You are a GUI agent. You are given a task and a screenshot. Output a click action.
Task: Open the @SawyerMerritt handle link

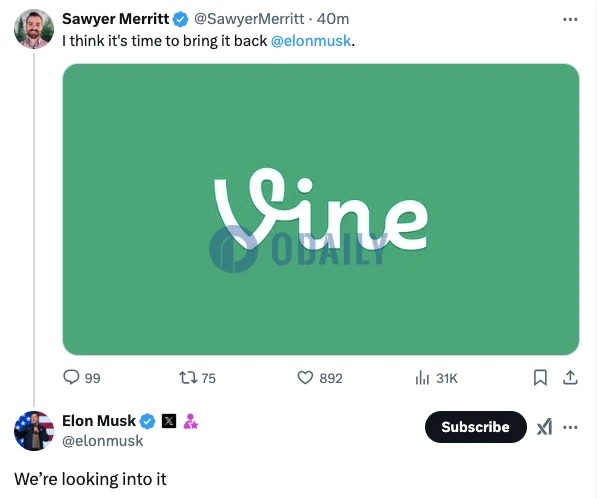(249, 19)
